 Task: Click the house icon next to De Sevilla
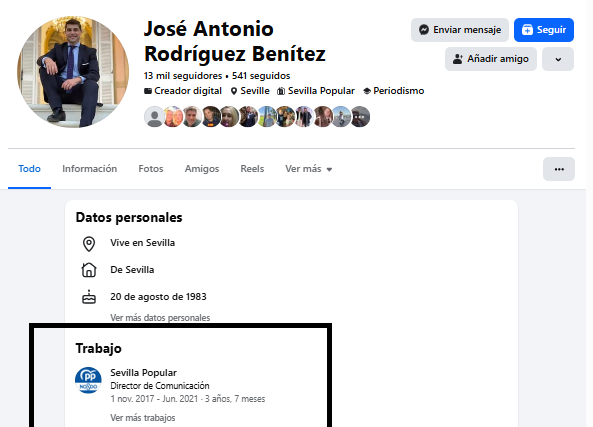tap(89, 270)
